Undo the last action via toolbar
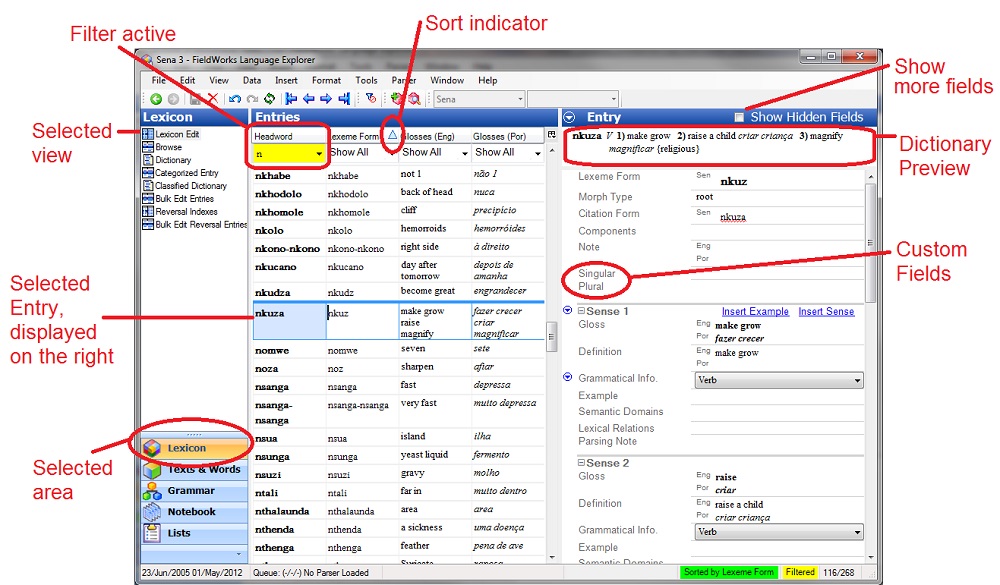Screen dimensions: 1000x585 tap(235, 99)
